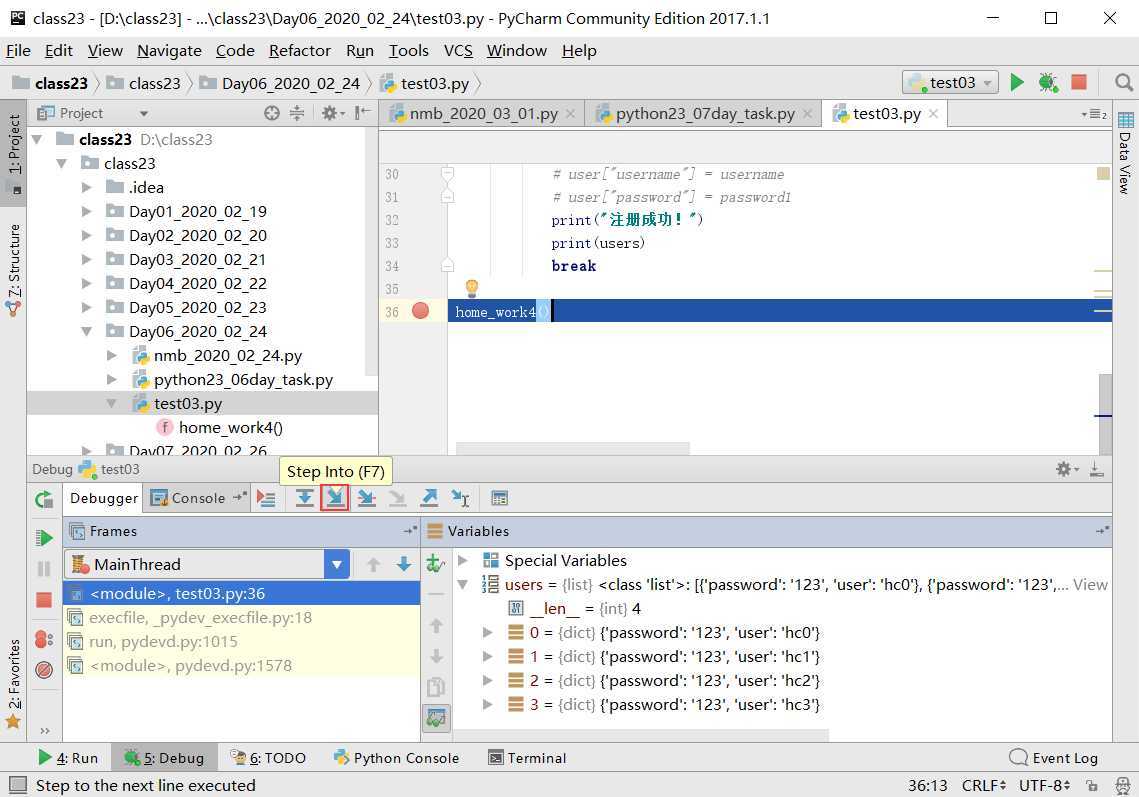Click View link for users value
The width and height of the screenshot is (1139, 797).
coord(1090,584)
